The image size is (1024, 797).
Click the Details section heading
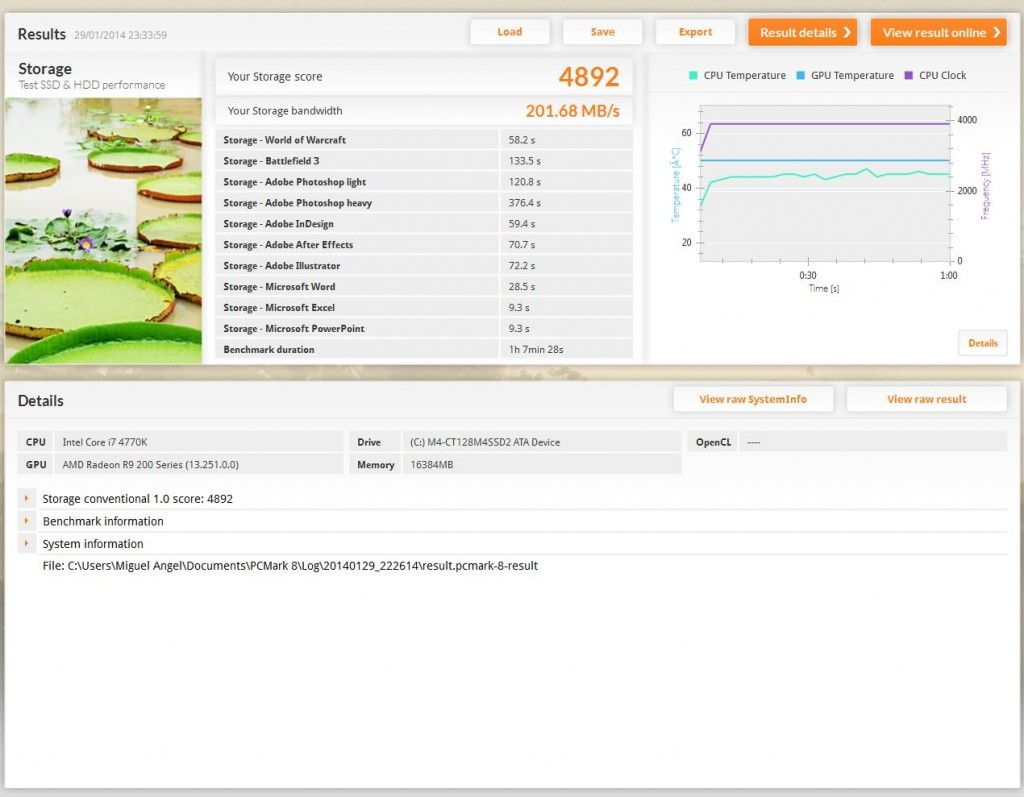(x=40, y=401)
